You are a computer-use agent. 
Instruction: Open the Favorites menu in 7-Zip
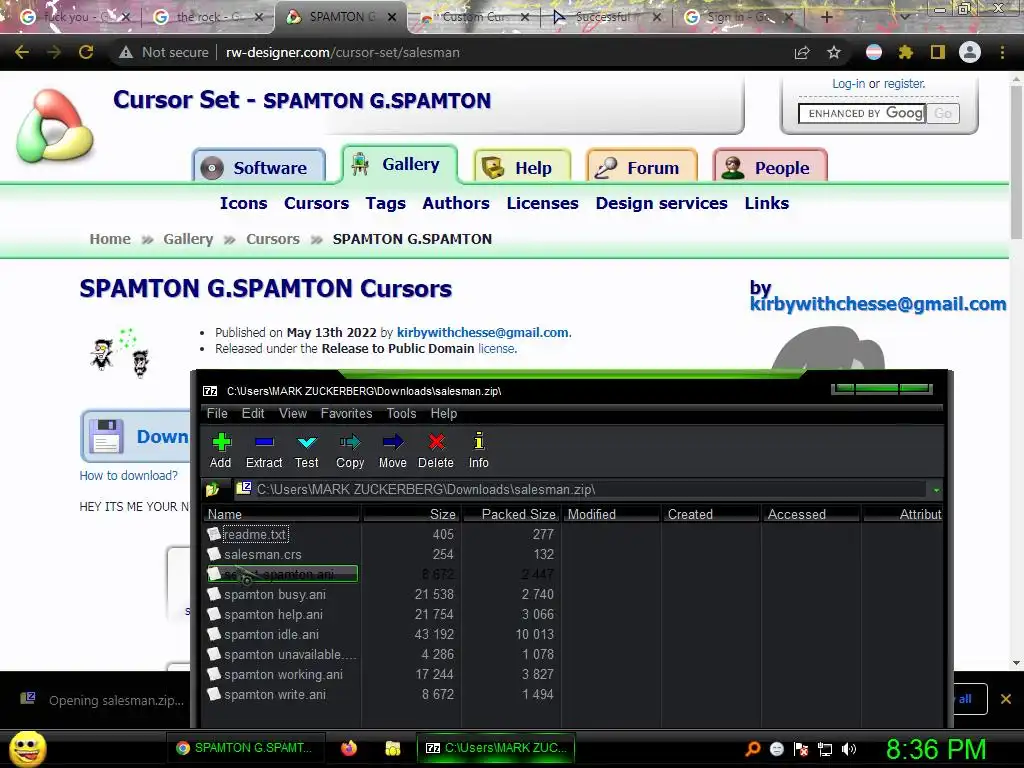pyautogui.click(x=346, y=413)
